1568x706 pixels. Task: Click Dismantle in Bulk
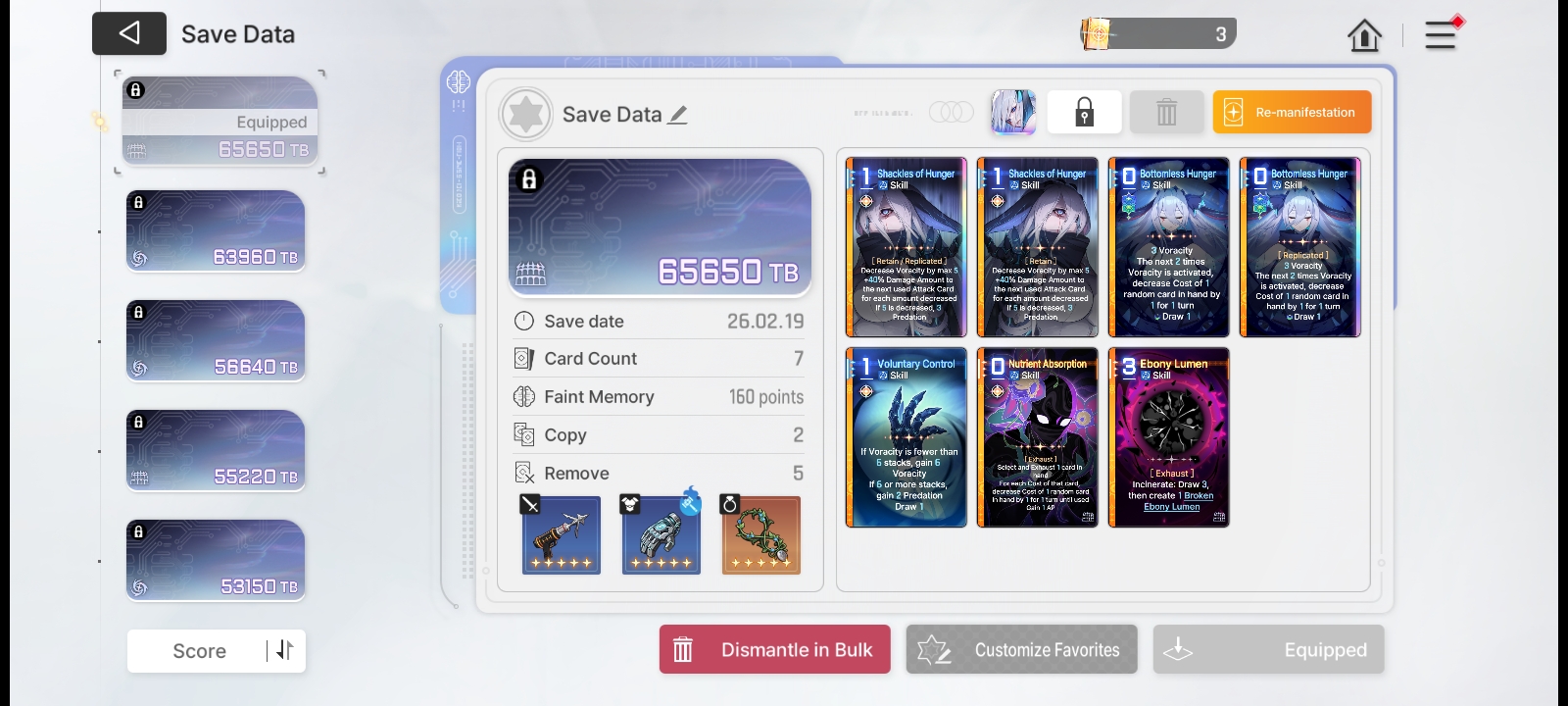coord(775,649)
